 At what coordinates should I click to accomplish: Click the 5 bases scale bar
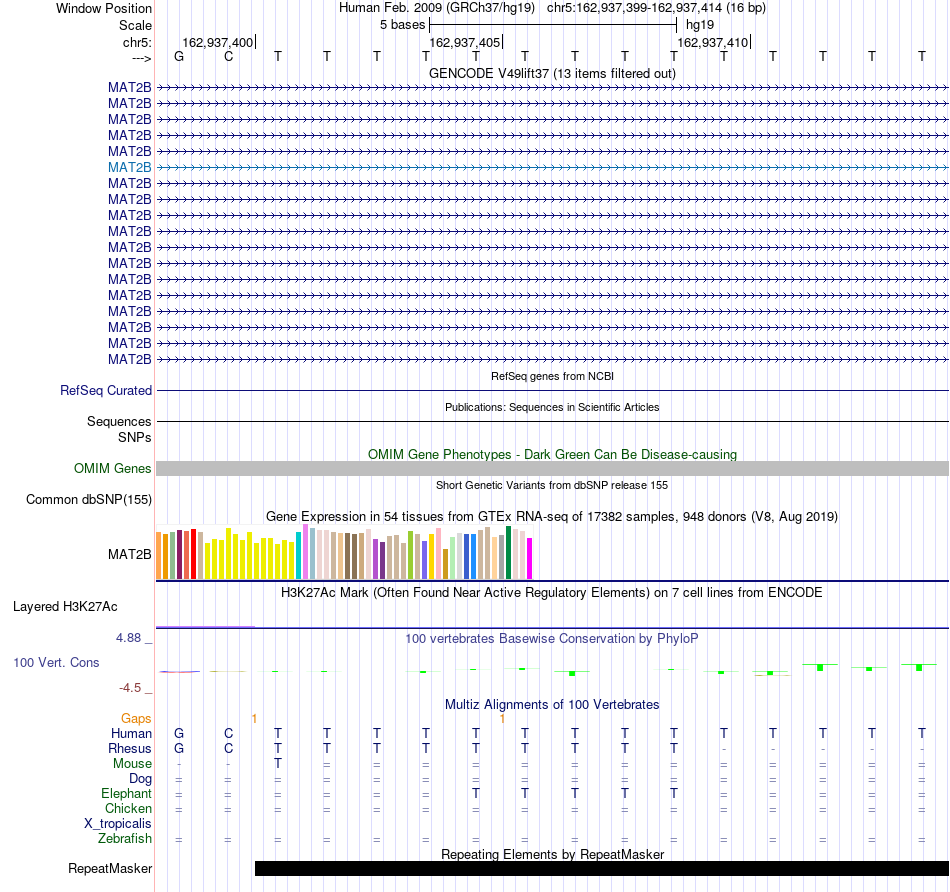pos(553,25)
